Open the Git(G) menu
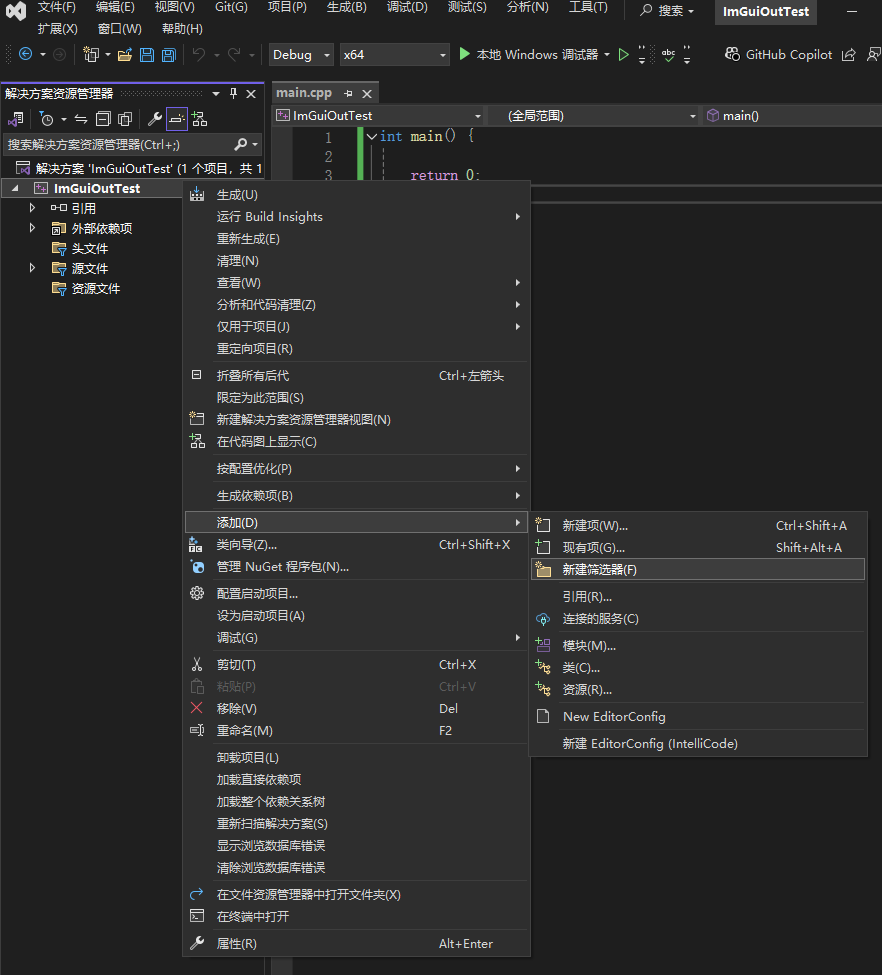Screen dimensions: 882x975 pos(231,7)
